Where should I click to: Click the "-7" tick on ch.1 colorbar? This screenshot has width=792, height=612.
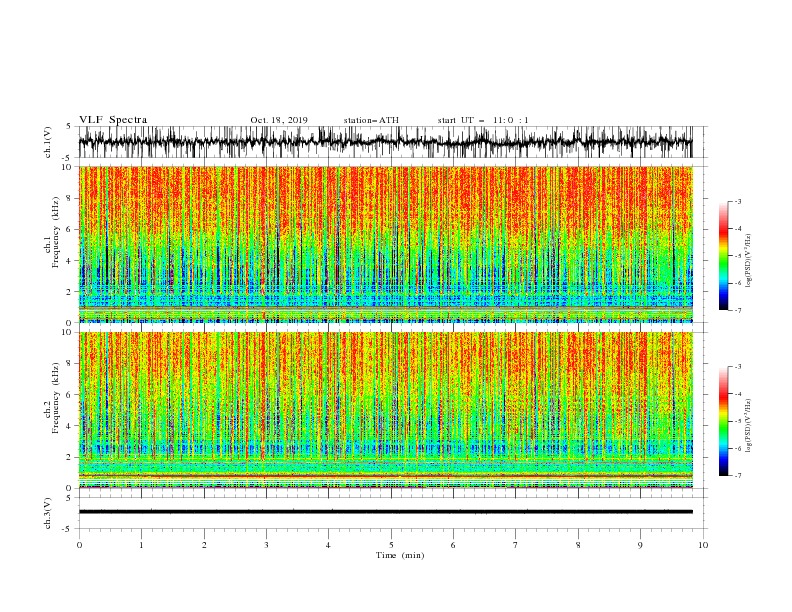737,310
